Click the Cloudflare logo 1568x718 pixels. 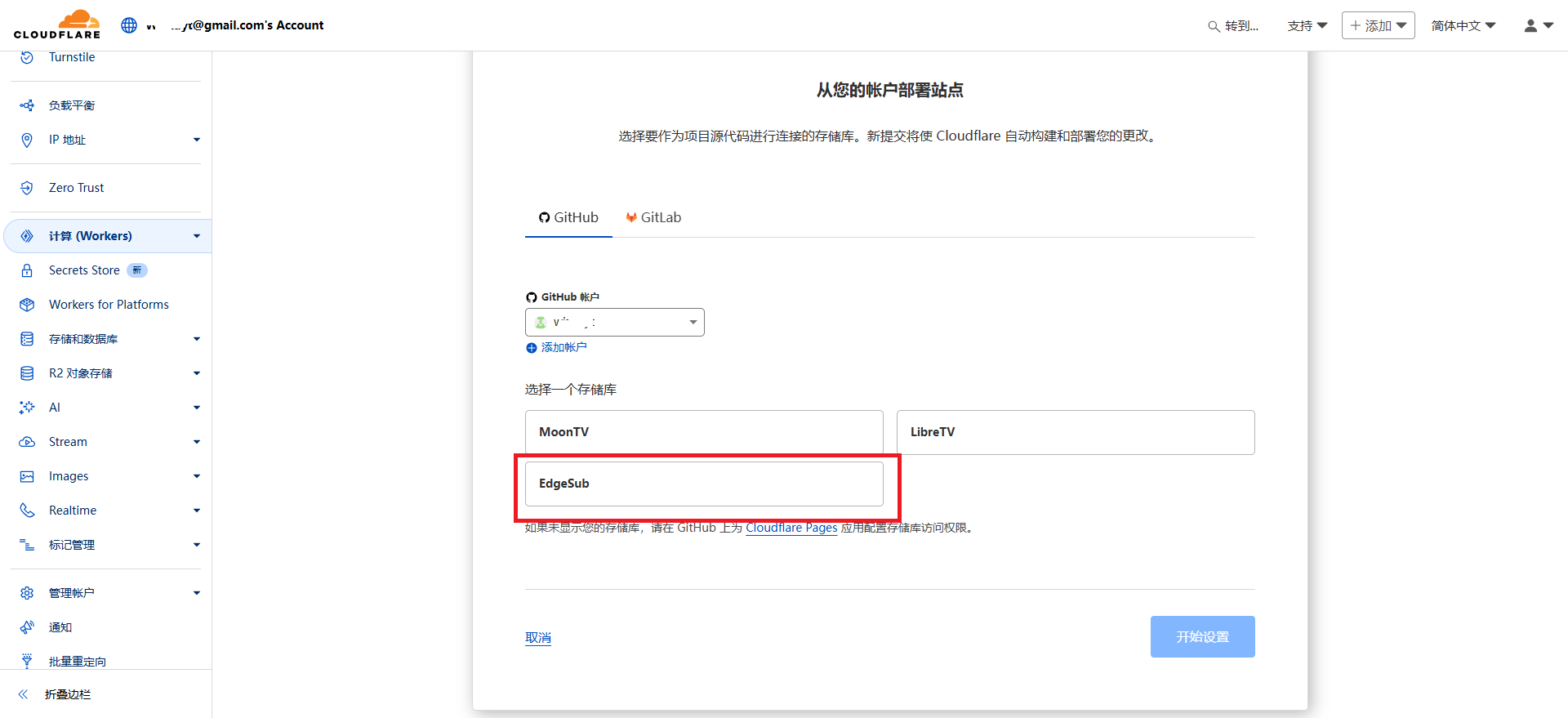click(57, 25)
